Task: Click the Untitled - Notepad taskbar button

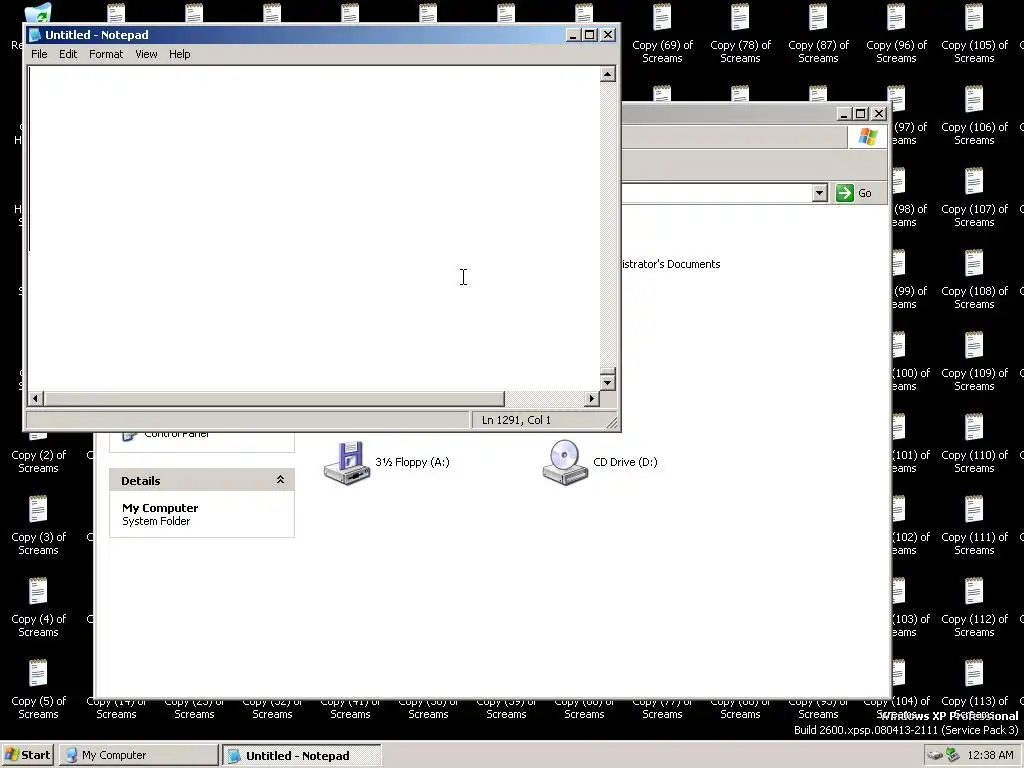Action: (x=301, y=755)
